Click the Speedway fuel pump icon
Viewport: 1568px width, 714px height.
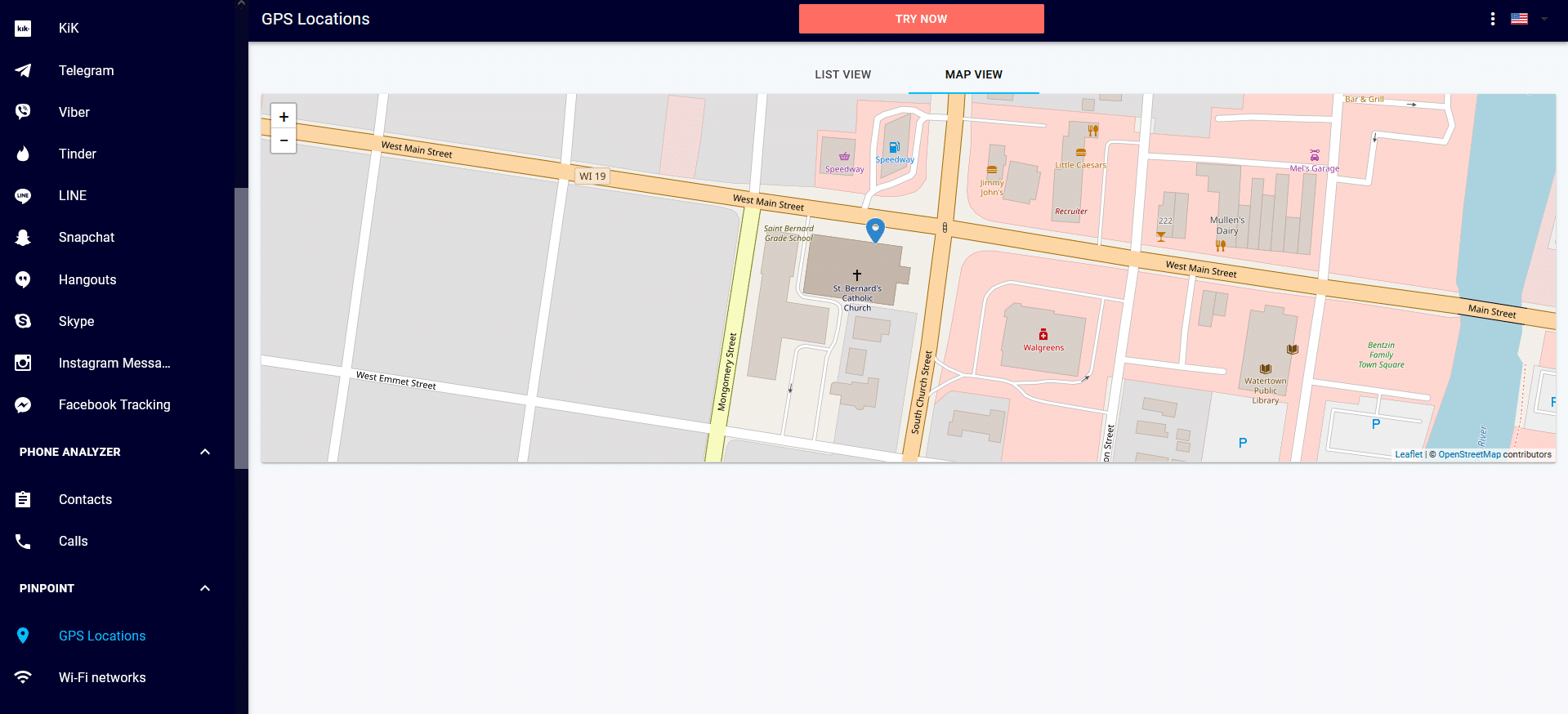coord(895,147)
